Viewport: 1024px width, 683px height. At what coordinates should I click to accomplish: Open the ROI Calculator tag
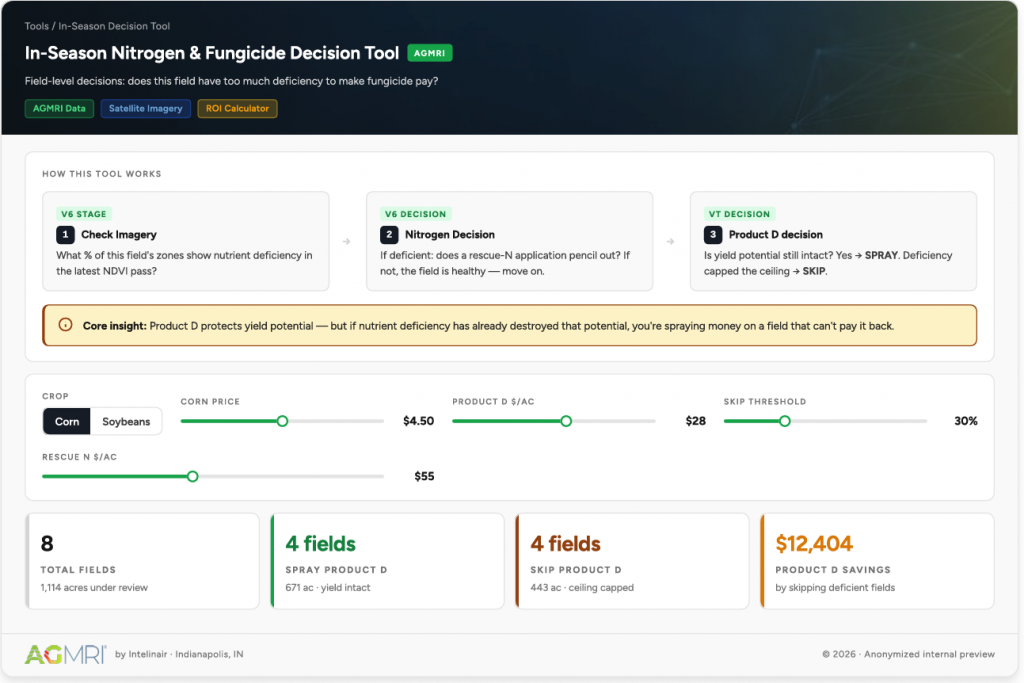tap(237, 108)
